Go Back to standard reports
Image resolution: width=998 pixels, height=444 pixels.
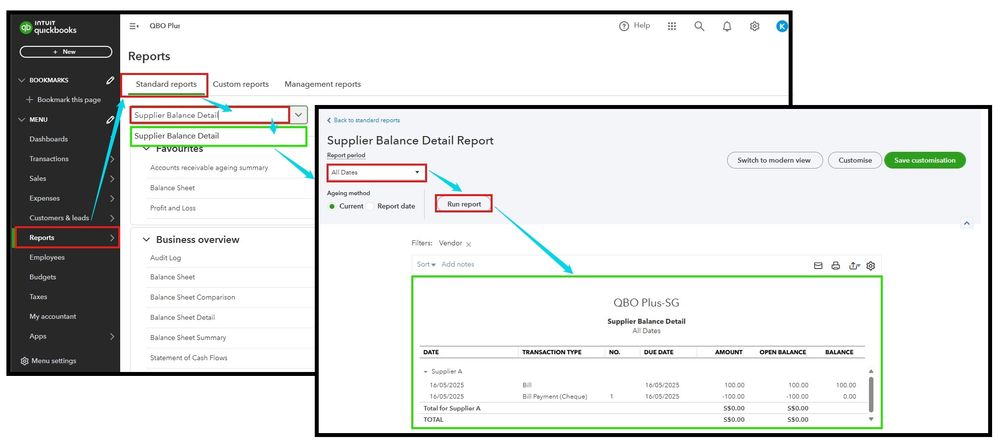pyautogui.click(x=363, y=120)
